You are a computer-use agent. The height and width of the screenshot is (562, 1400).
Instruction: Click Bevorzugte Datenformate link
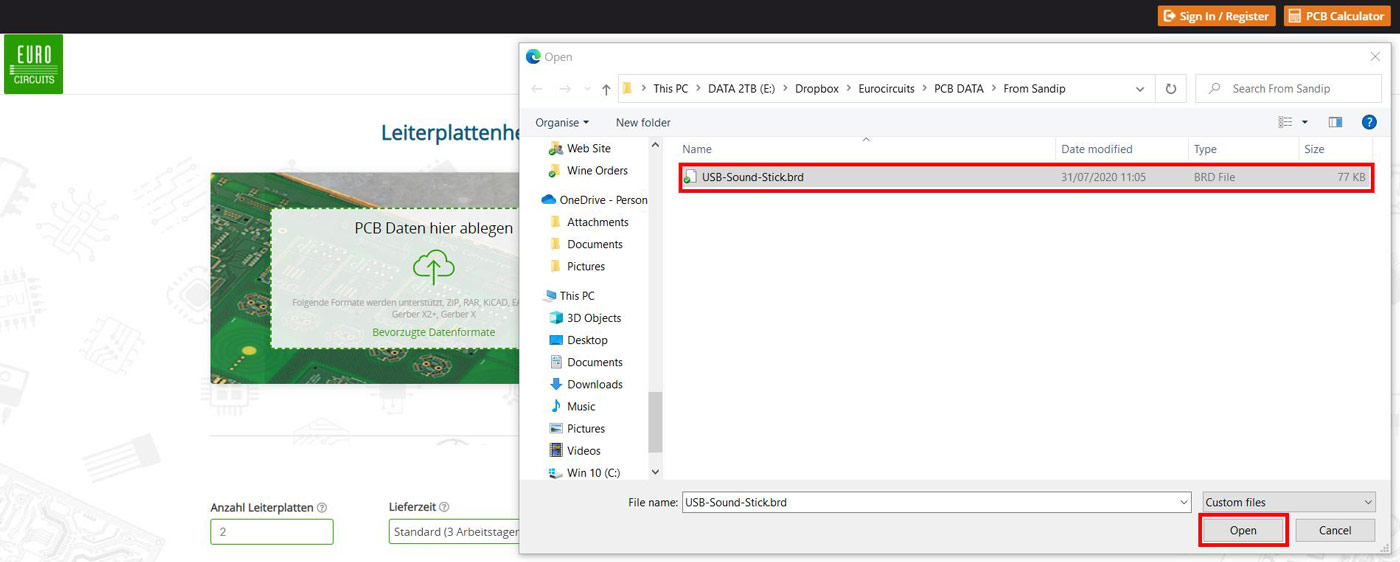[433, 332]
